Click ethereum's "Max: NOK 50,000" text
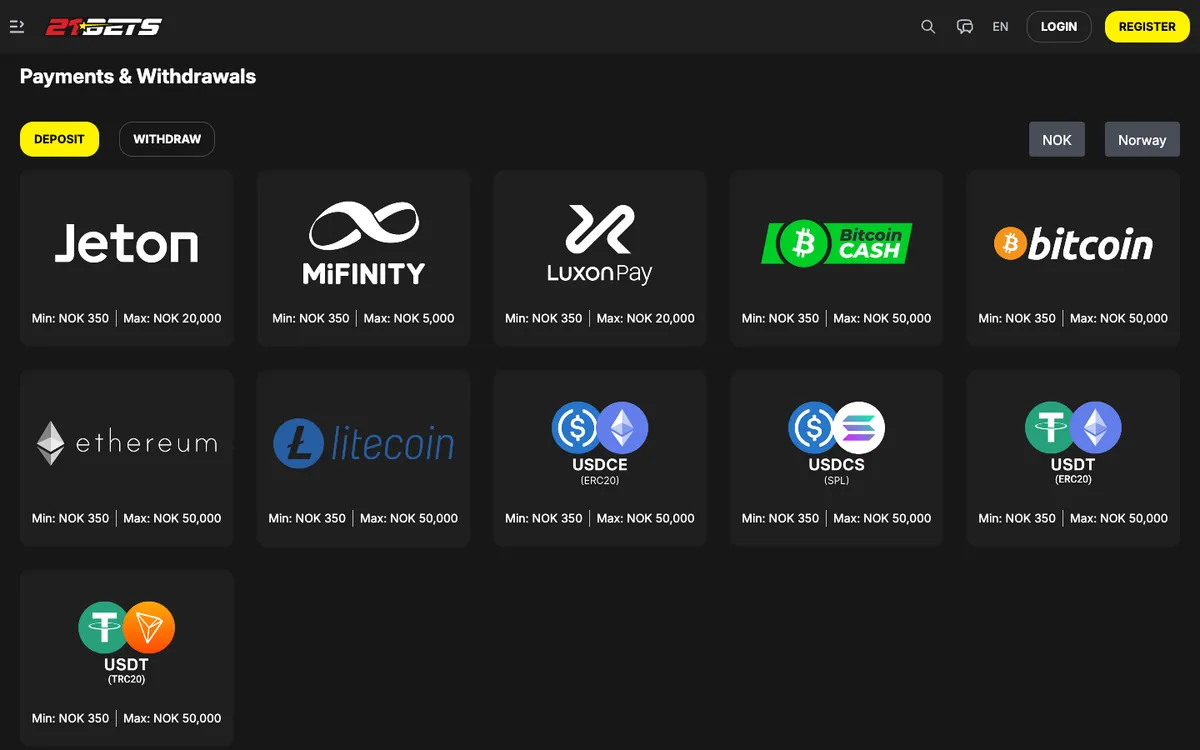The image size is (1200, 750). click(172, 518)
